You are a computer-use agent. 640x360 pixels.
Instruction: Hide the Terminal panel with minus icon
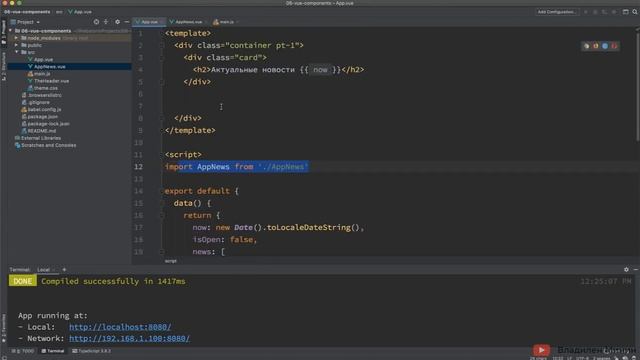click(636, 269)
